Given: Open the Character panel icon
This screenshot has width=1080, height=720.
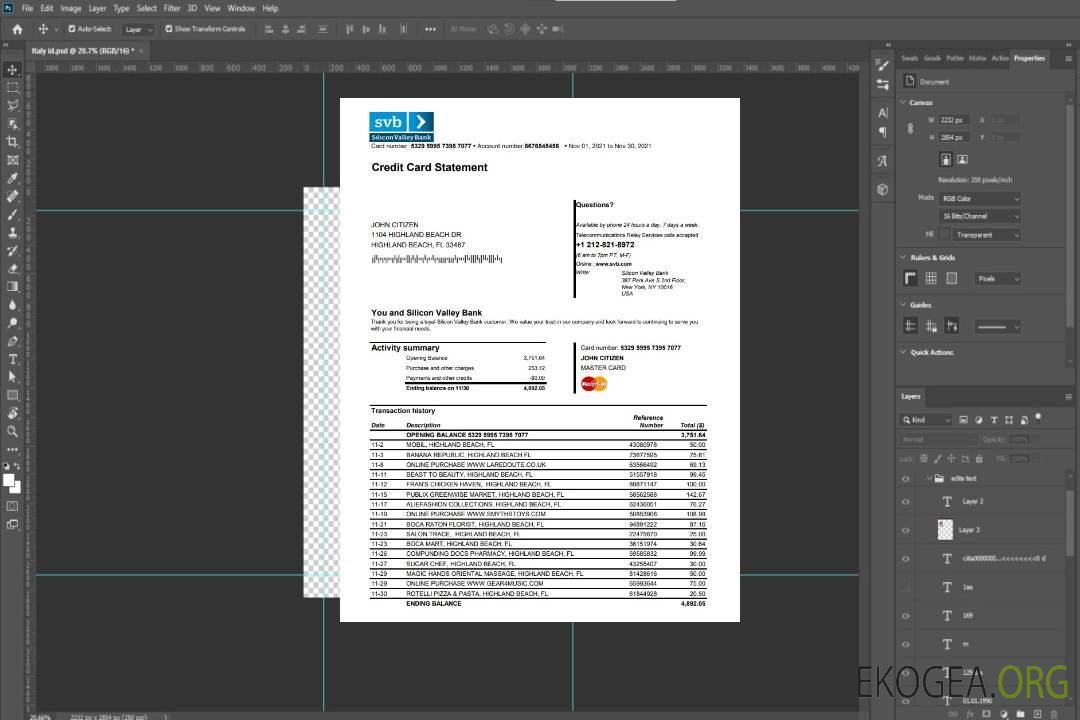Looking at the screenshot, I should click(882, 112).
